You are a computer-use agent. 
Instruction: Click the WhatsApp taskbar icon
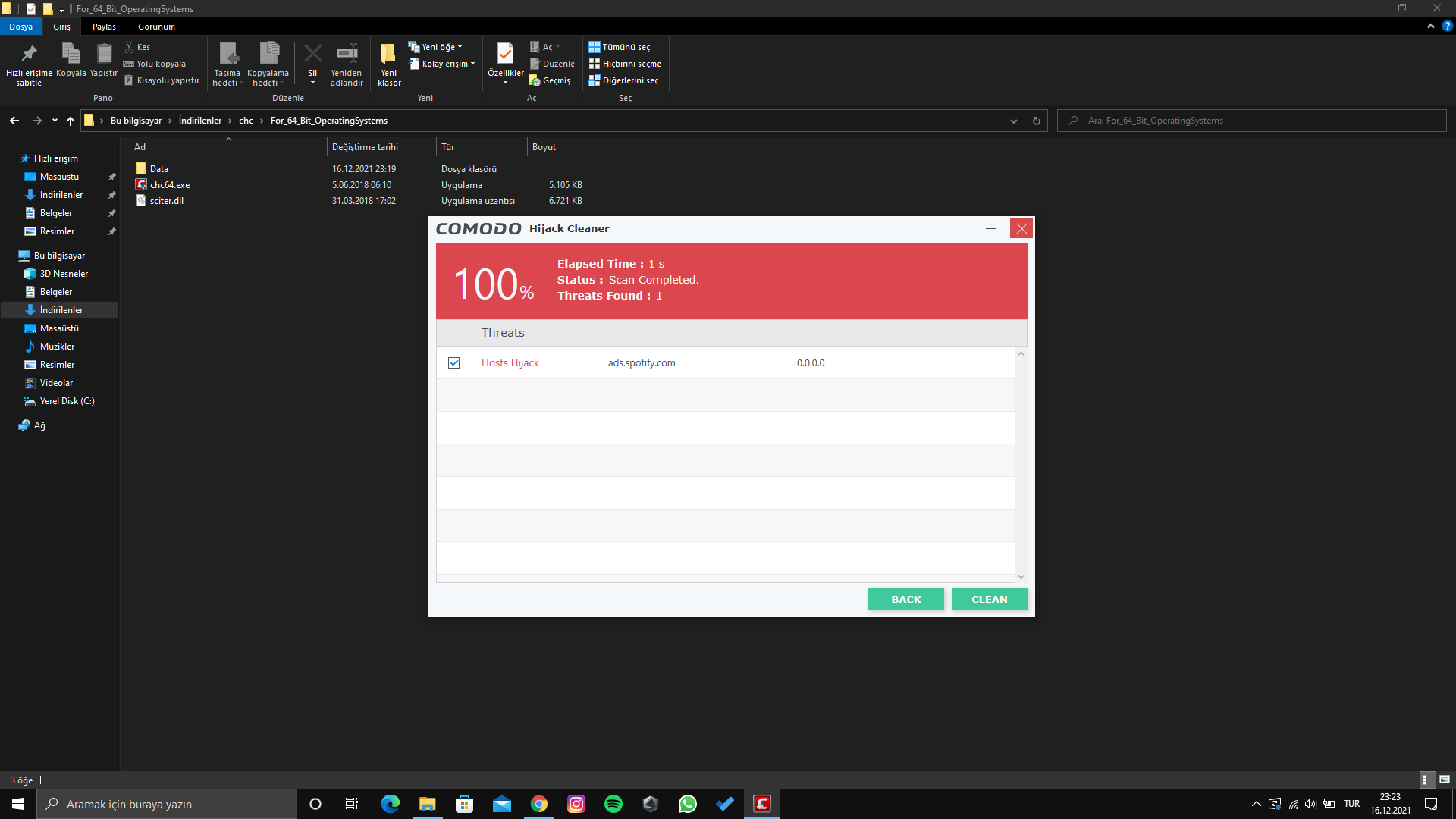tap(688, 804)
